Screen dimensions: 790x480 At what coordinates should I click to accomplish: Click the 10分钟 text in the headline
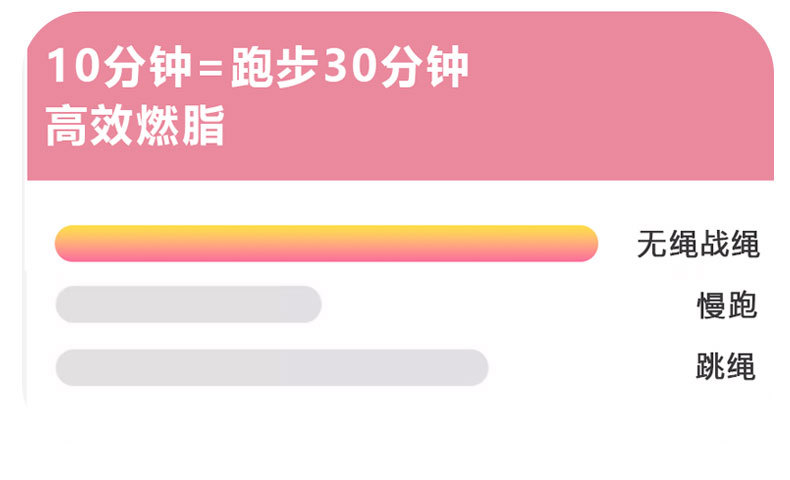118,68
